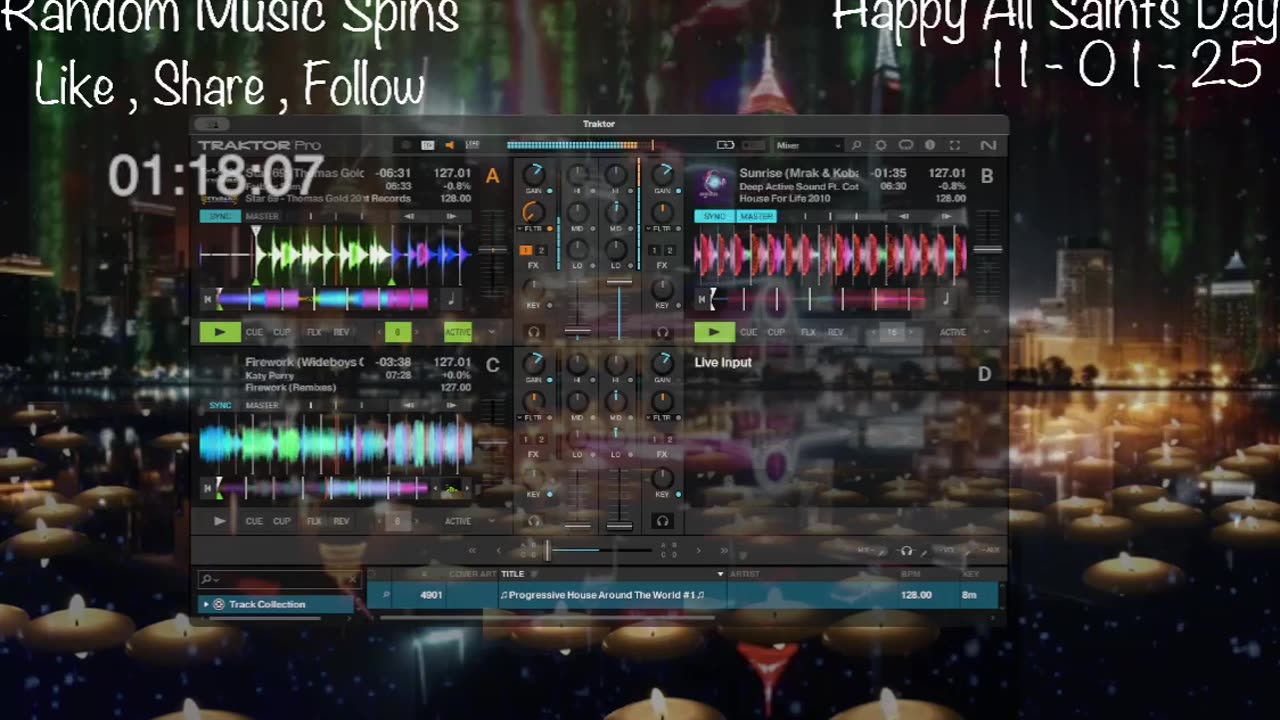
Task: Click the headphone mix icon below decks
Action: pos(907,551)
